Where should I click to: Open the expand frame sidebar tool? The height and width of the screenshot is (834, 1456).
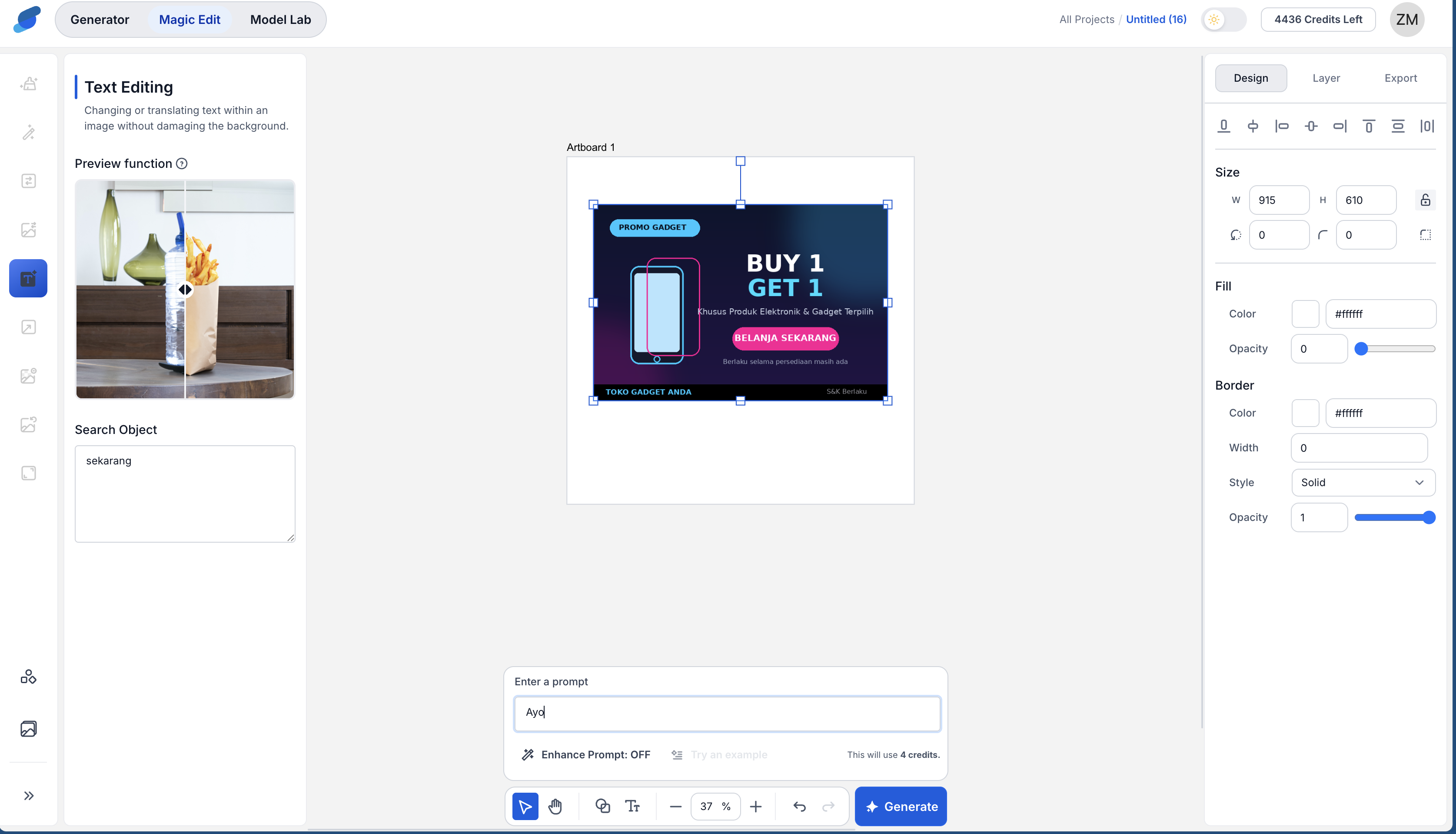pos(29,473)
